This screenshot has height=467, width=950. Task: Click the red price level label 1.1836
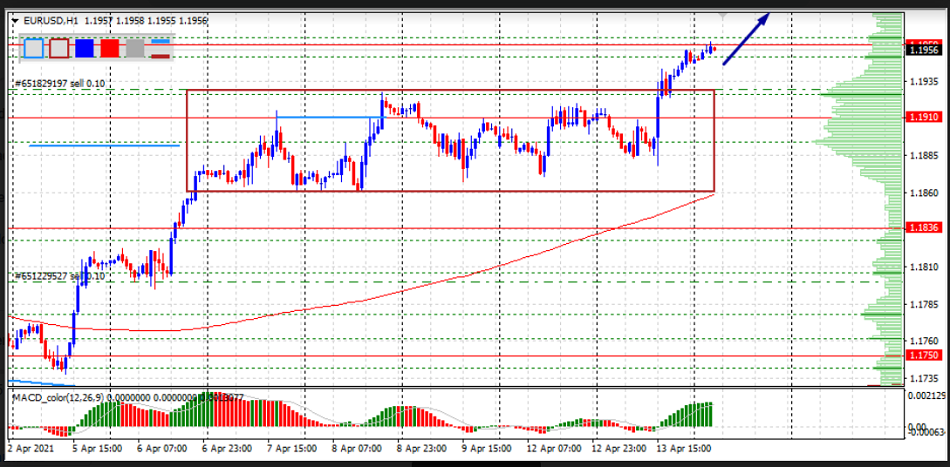(x=923, y=228)
